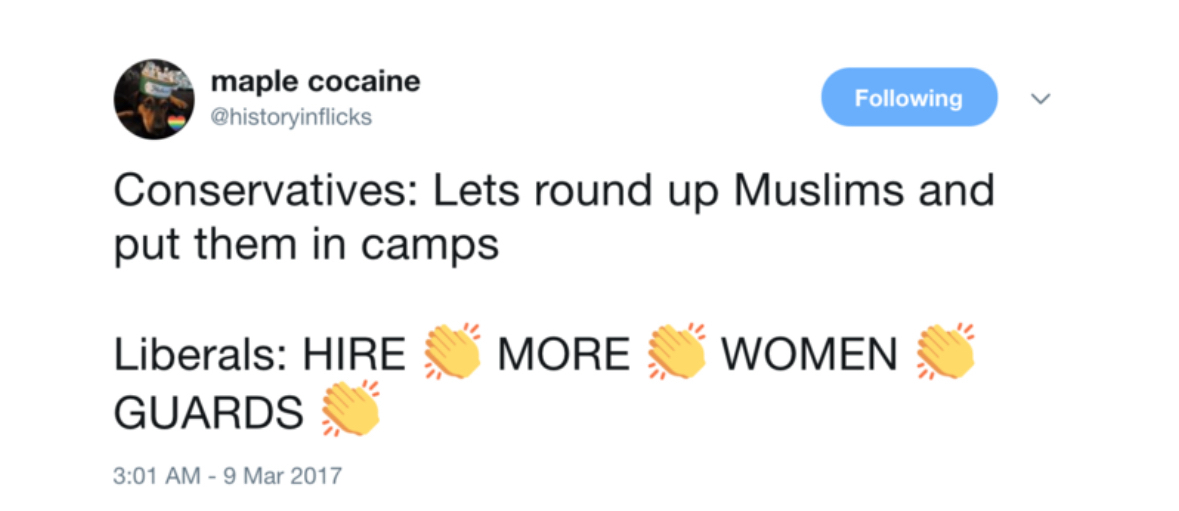Viewport: 1179px width, 511px height.
Task: Click the word MORE in the tweet
Action: (x=564, y=354)
